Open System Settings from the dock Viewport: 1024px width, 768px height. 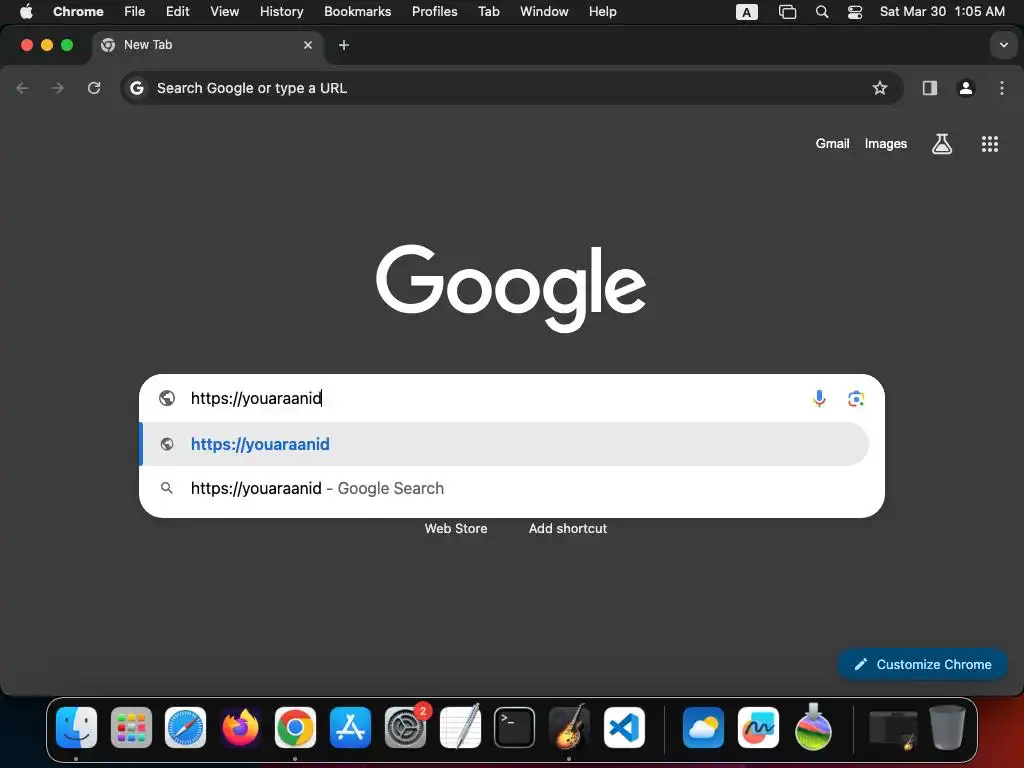(405, 728)
